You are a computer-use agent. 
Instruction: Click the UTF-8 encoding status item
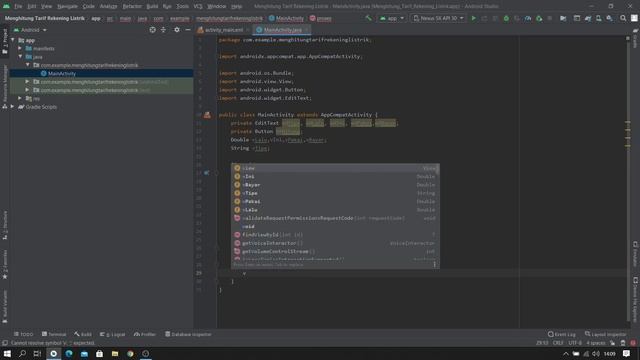(x=575, y=343)
